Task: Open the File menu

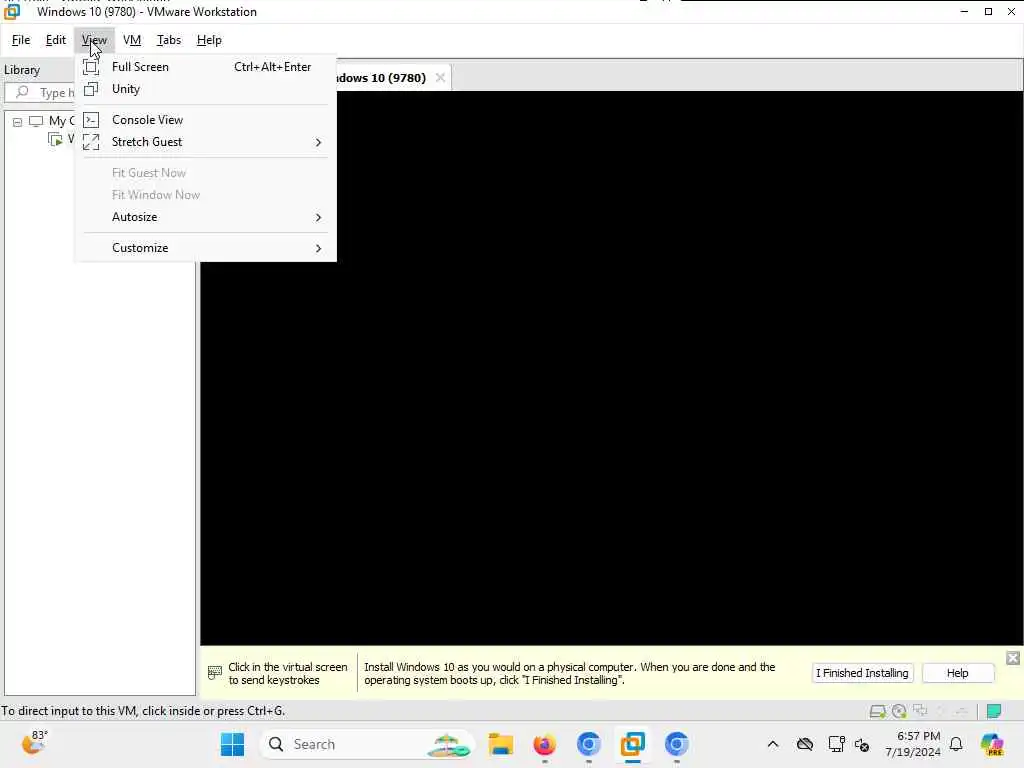Action: 21,40
